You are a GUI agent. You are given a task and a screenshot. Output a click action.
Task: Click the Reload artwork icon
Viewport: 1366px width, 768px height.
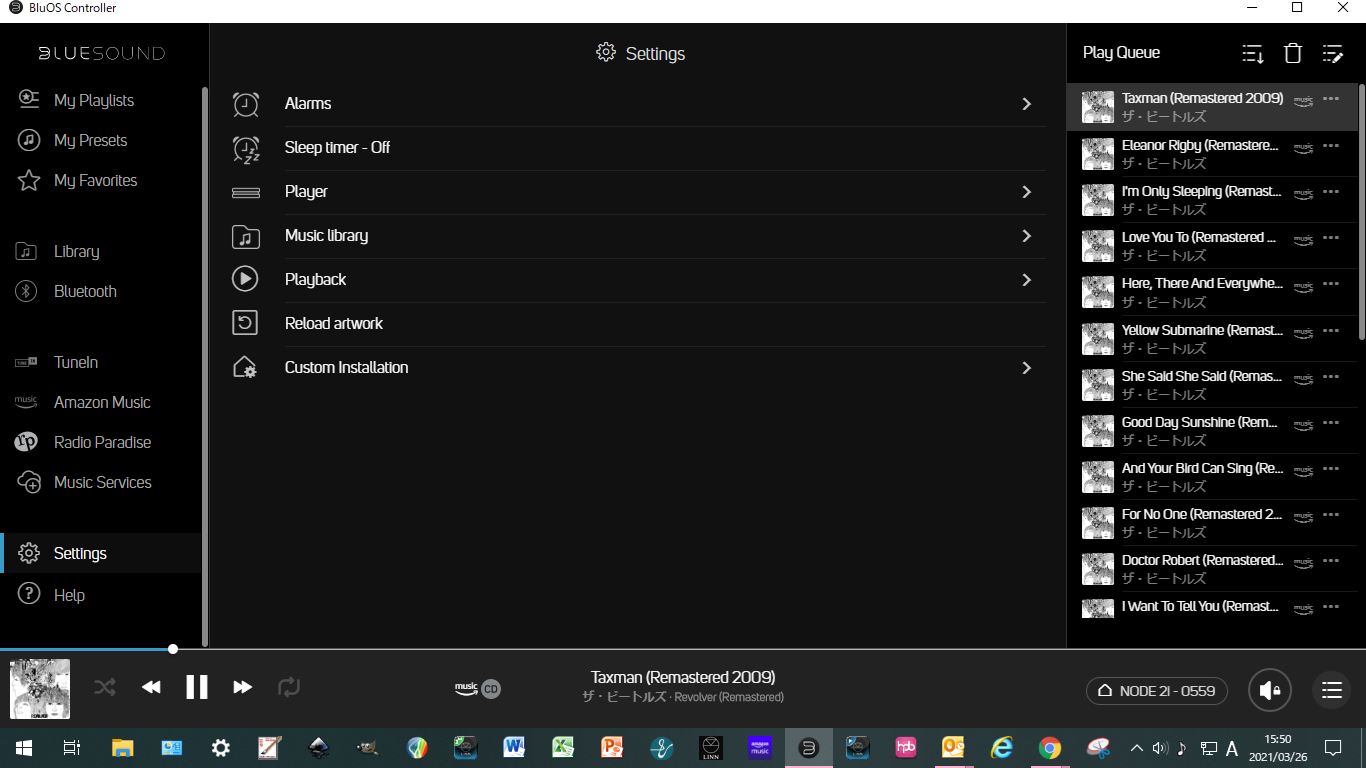(x=245, y=323)
